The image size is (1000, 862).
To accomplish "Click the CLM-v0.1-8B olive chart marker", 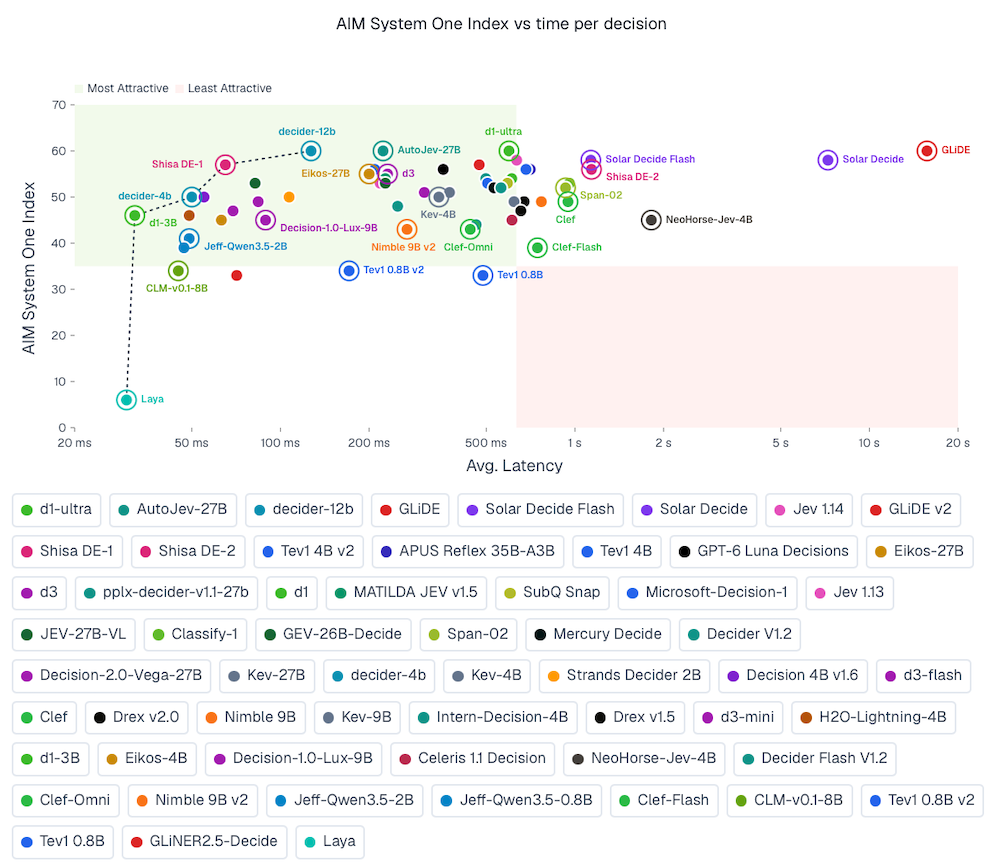I will 178,271.
